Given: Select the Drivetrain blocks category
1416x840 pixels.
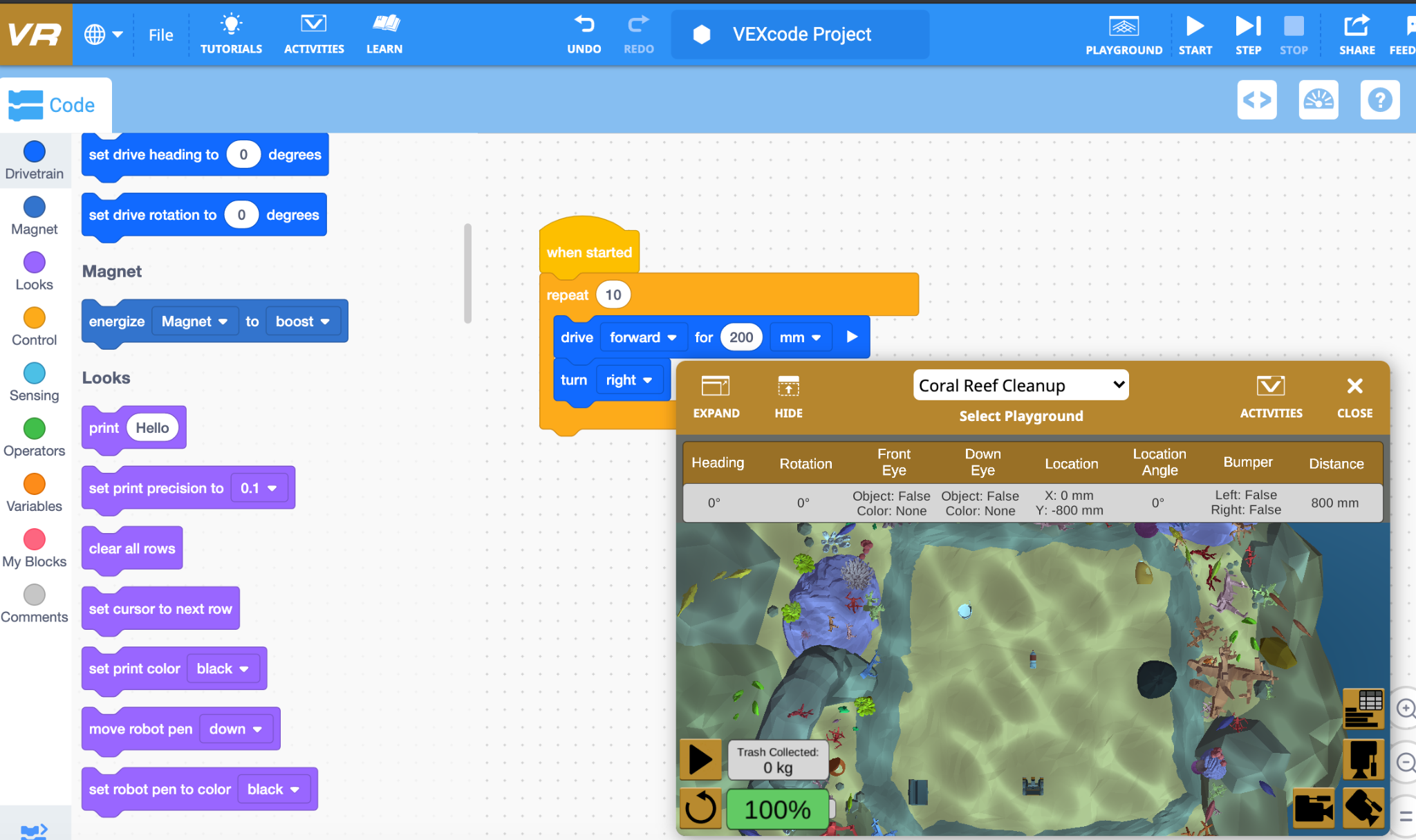Looking at the screenshot, I should [35, 160].
